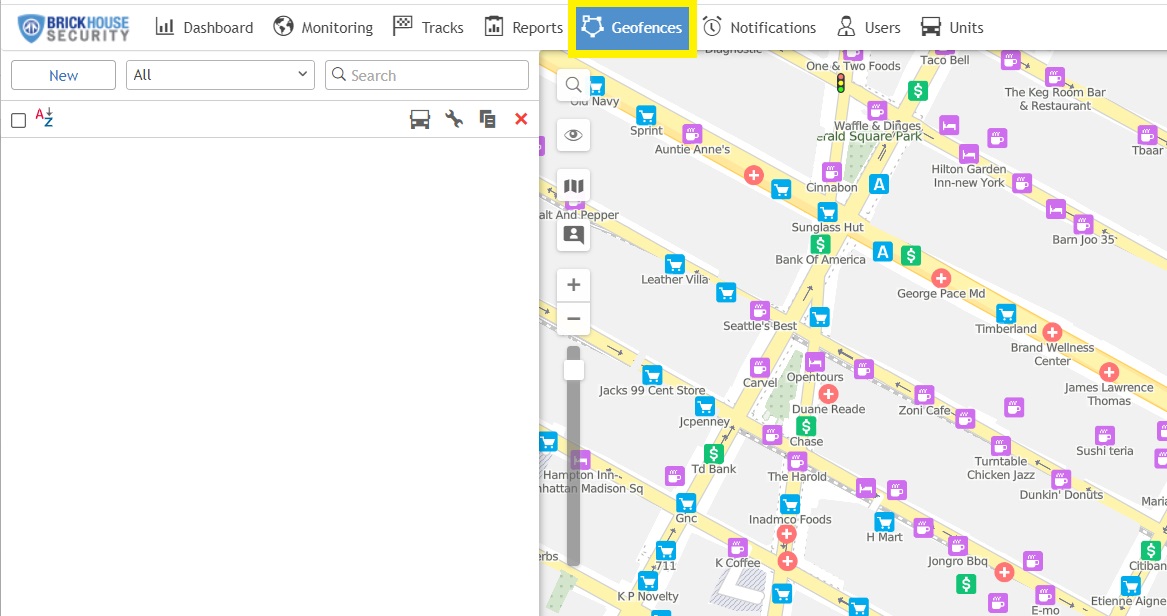Toggle the map visibility eye tool
The height and width of the screenshot is (616, 1167).
pyautogui.click(x=573, y=135)
